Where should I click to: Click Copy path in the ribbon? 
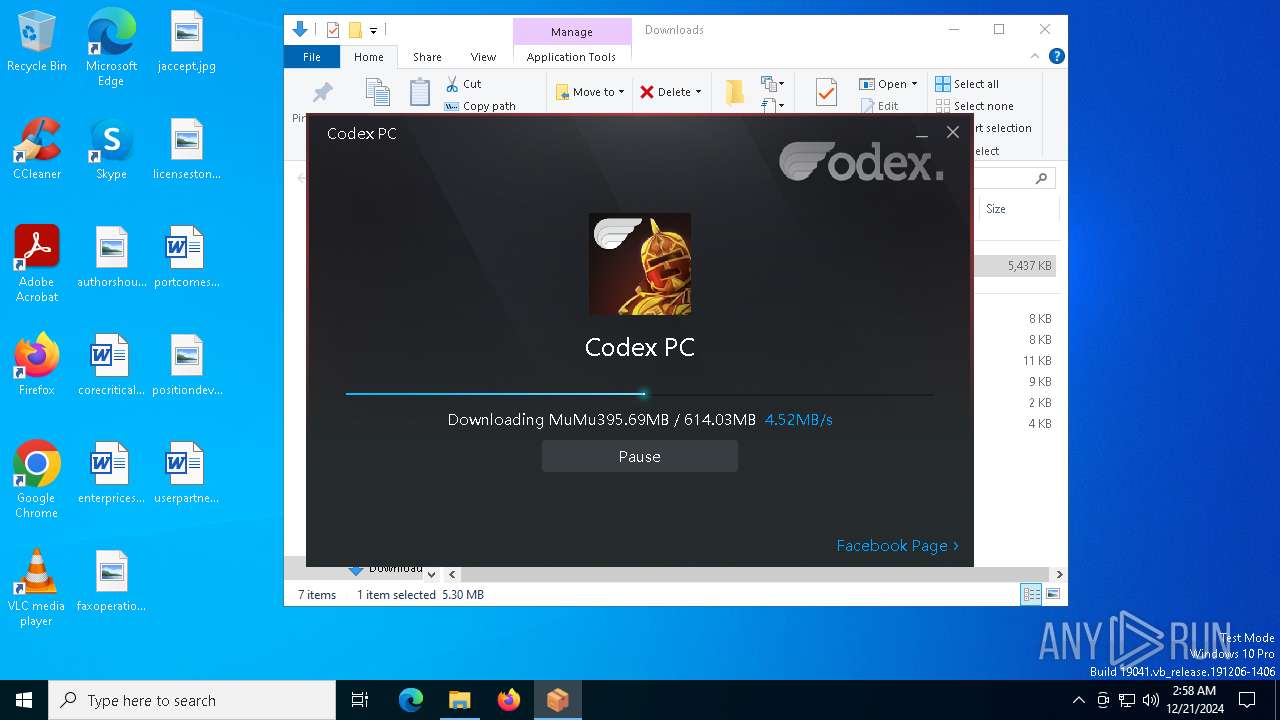(480, 106)
